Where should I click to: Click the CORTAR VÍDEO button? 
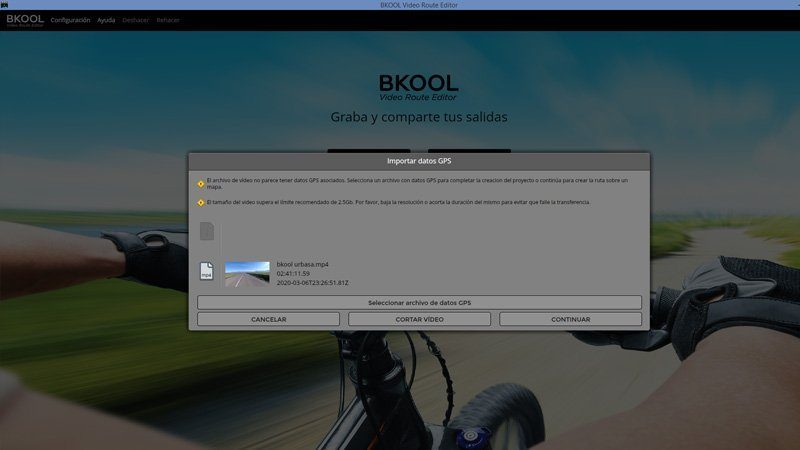click(x=419, y=319)
